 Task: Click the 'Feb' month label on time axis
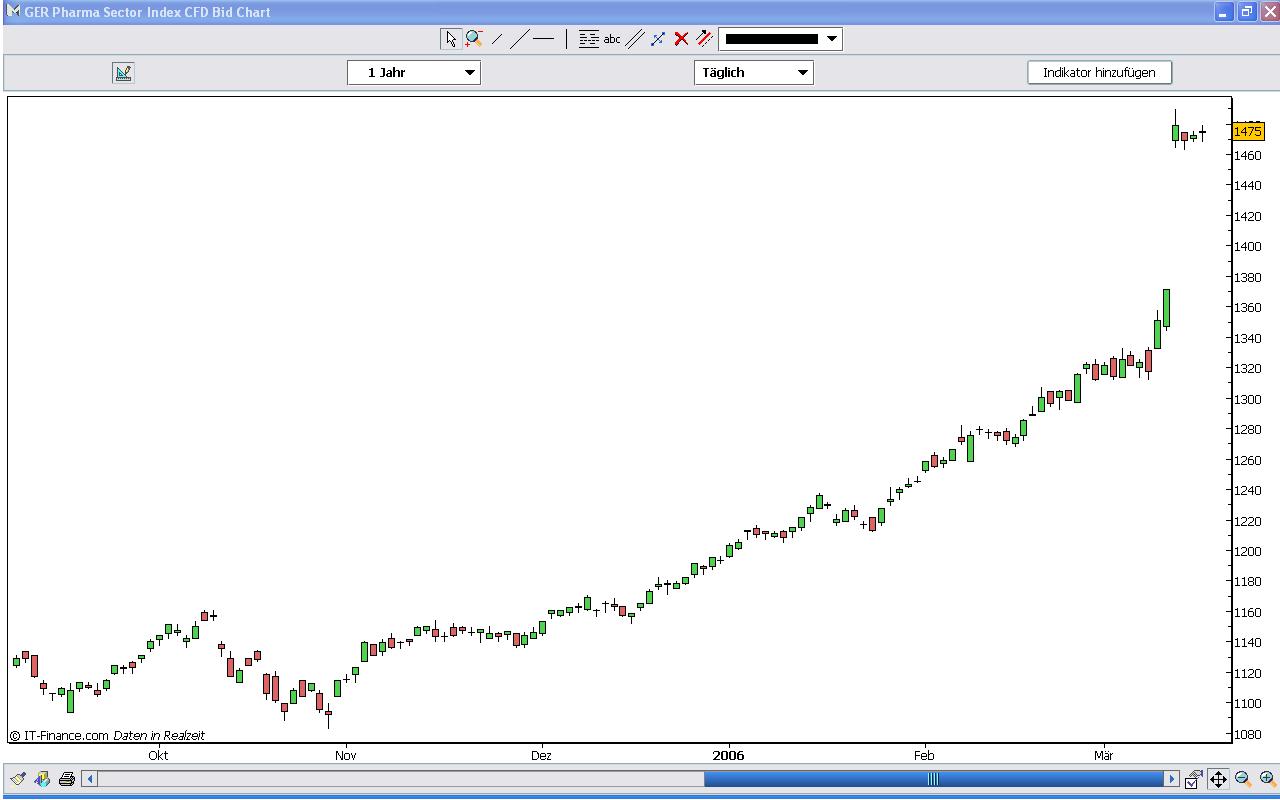[924, 756]
